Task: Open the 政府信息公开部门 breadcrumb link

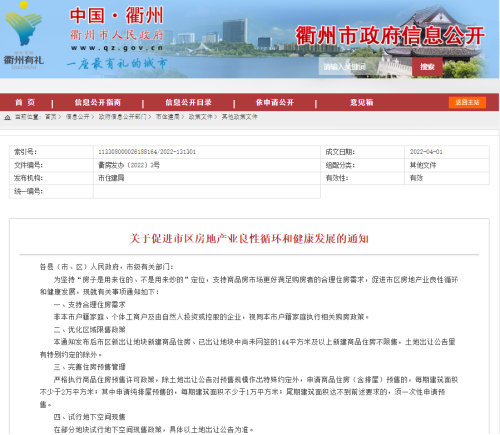Action: (122, 117)
